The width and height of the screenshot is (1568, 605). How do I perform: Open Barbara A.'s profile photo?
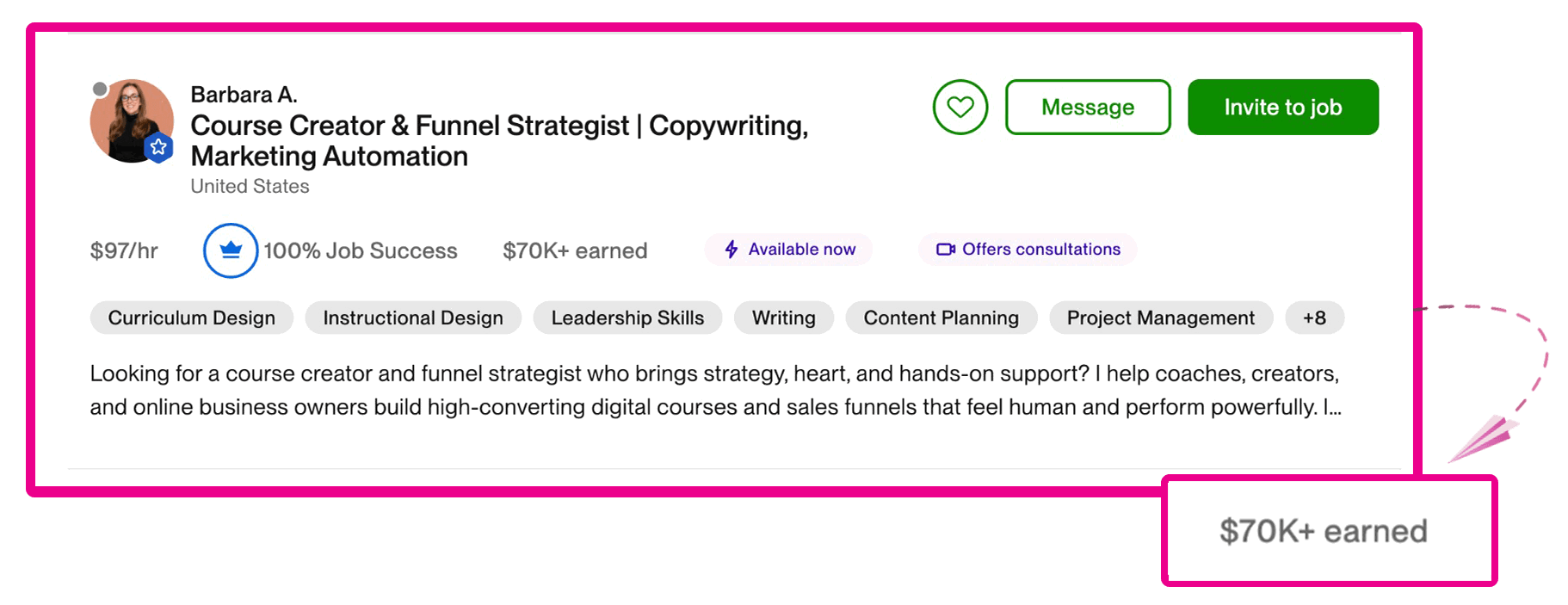(x=132, y=121)
